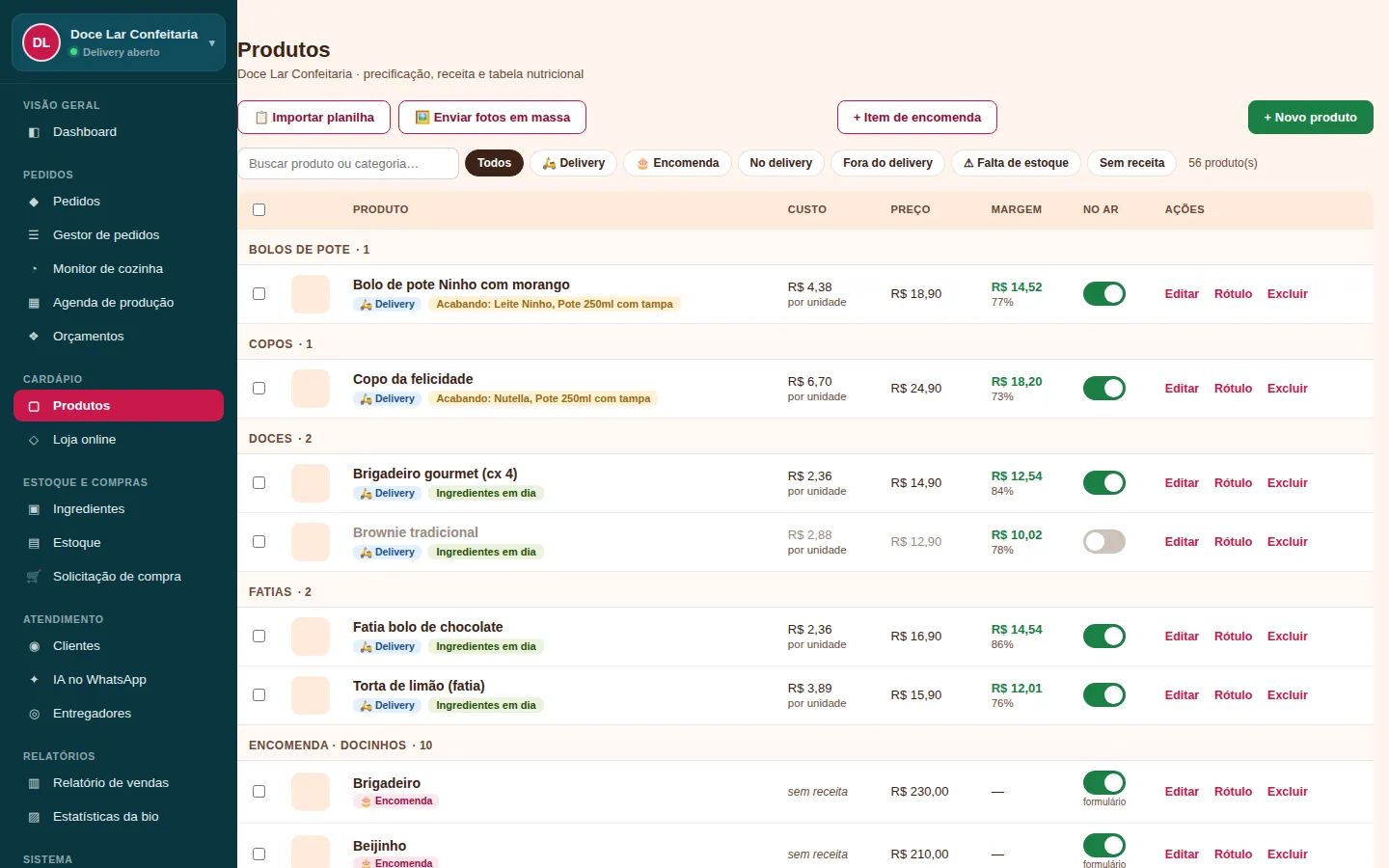Open Rótulo for Copo da felicidade
The height and width of the screenshot is (868, 1389).
click(x=1233, y=389)
